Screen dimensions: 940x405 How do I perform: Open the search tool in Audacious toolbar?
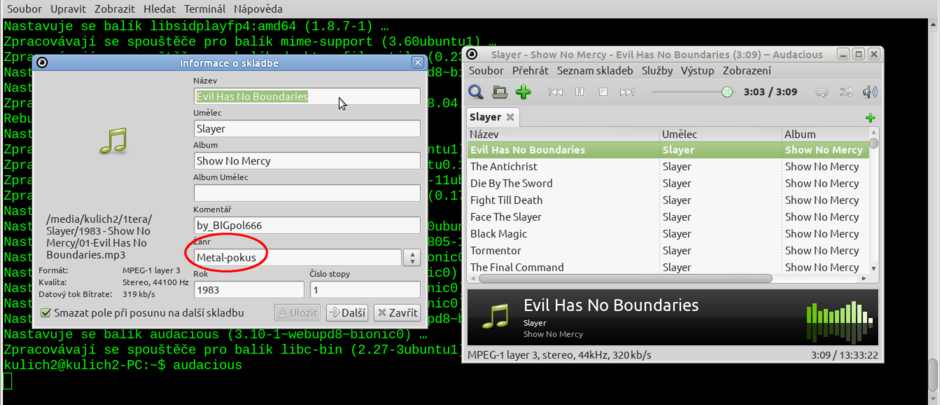click(476, 92)
